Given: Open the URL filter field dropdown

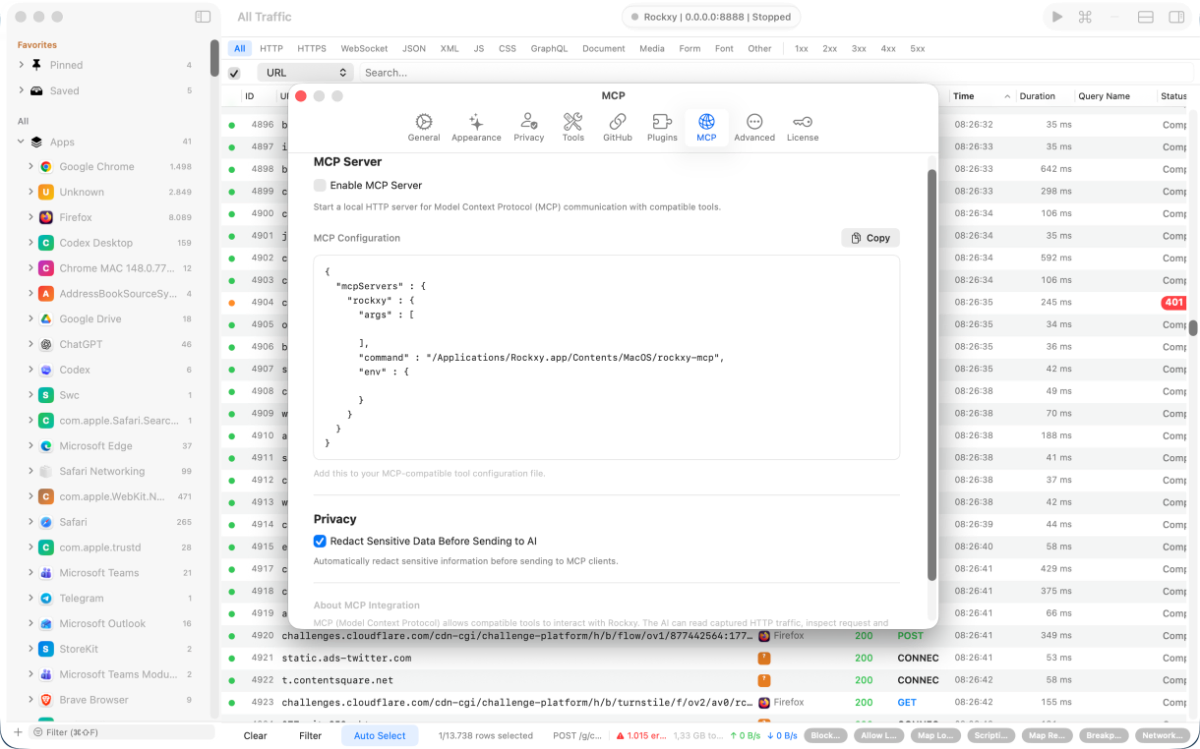Looking at the screenshot, I should coord(305,73).
